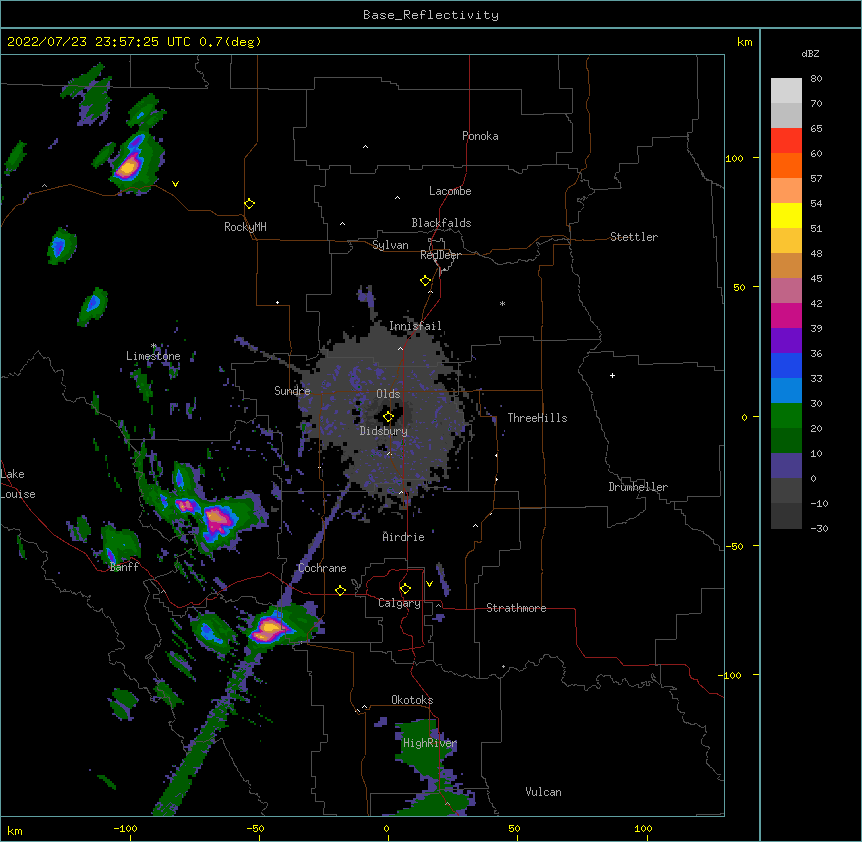Pick the blue 33-36 dBZ legend band

coord(786,365)
